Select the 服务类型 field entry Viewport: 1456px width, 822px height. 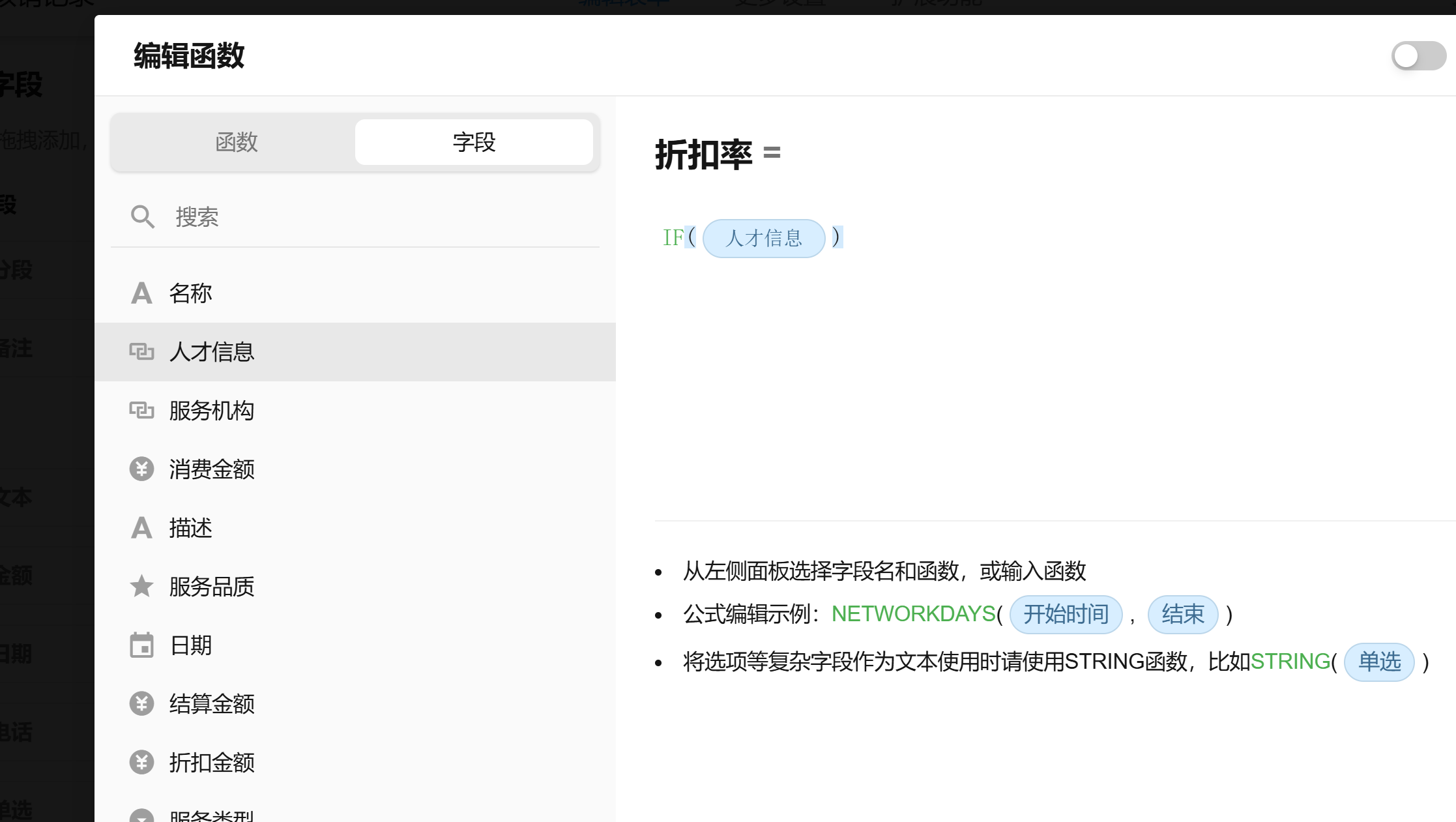212,815
